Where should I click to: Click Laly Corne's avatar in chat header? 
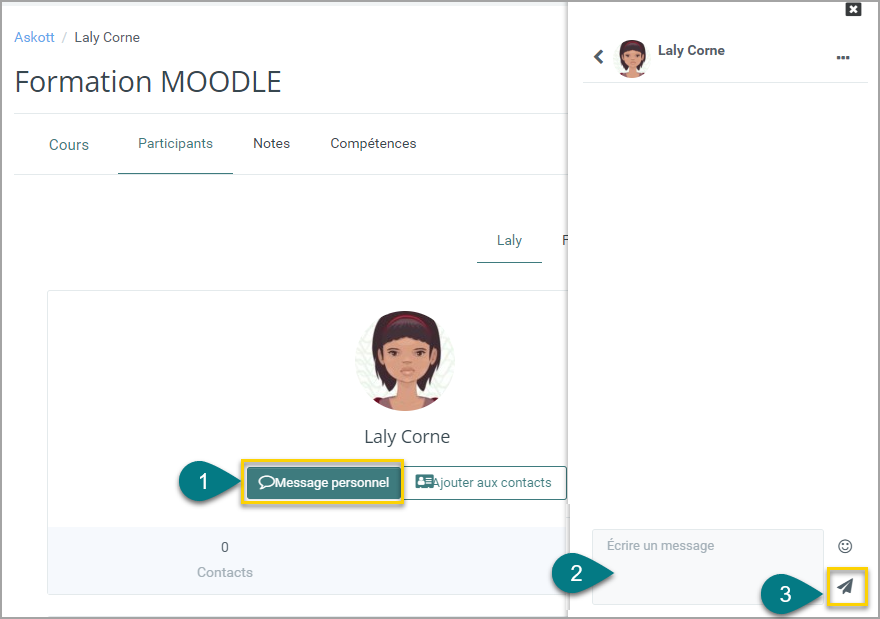pos(632,58)
